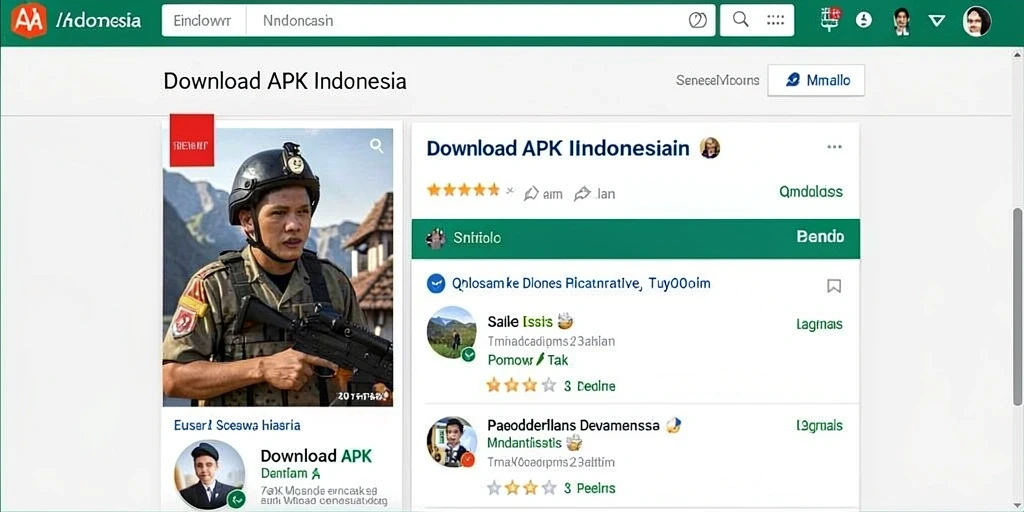The image size is (1024, 512).
Task: Click emoji icon after Saile Issis
Action: point(565,321)
